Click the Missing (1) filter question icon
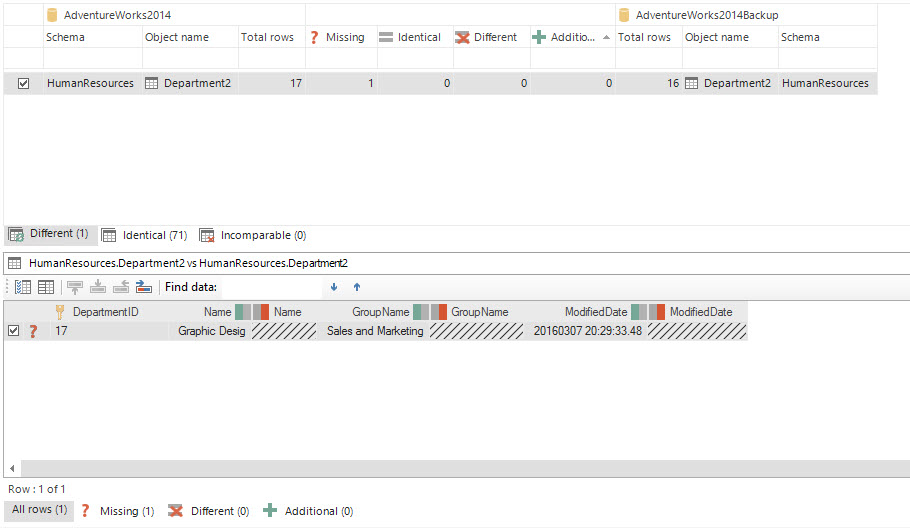Image resolution: width=910 pixels, height=528 pixels. click(85, 511)
